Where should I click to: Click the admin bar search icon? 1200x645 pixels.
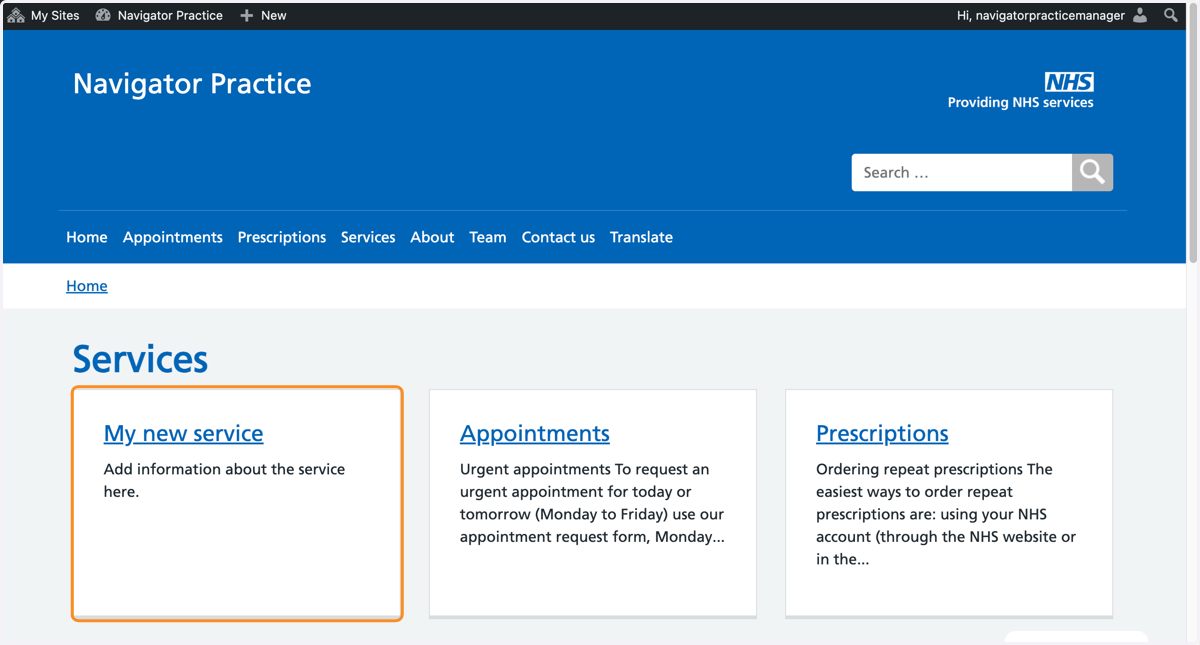click(x=1171, y=15)
